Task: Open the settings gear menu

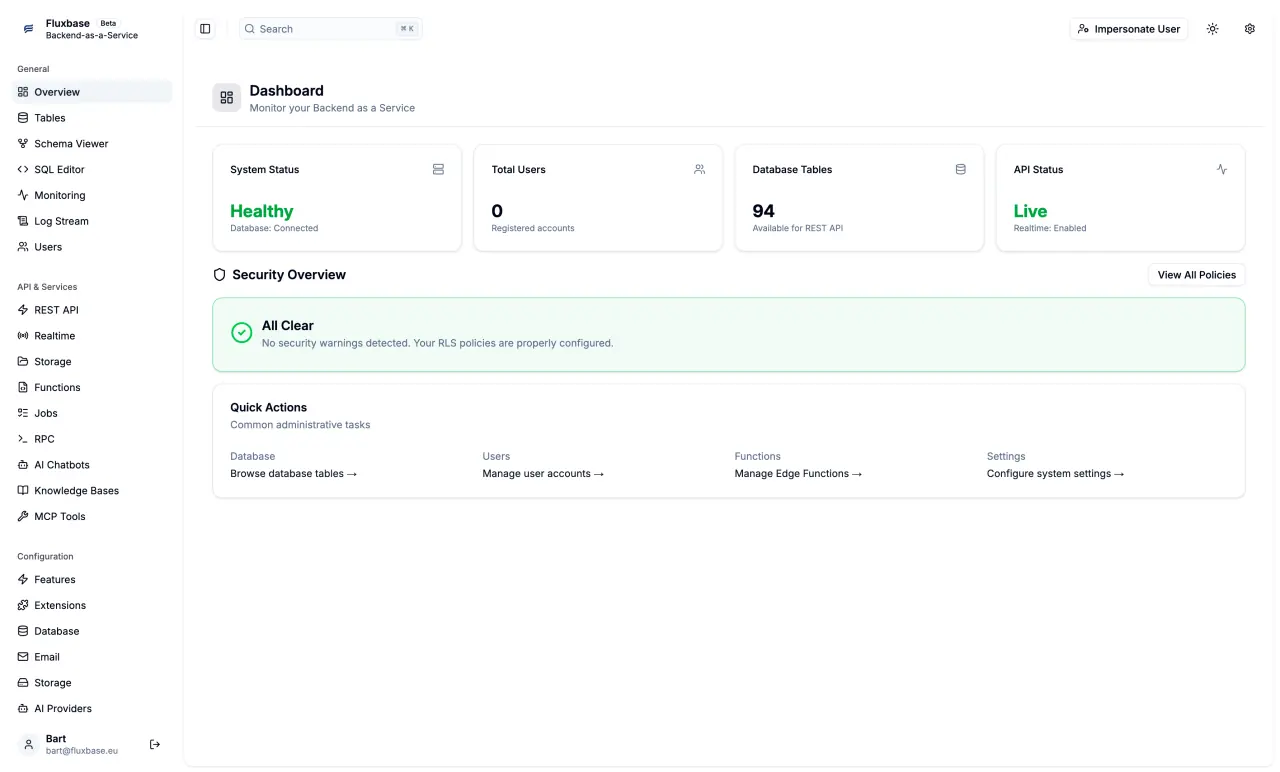Action: pyautogui.click(x=1249, y=28)
